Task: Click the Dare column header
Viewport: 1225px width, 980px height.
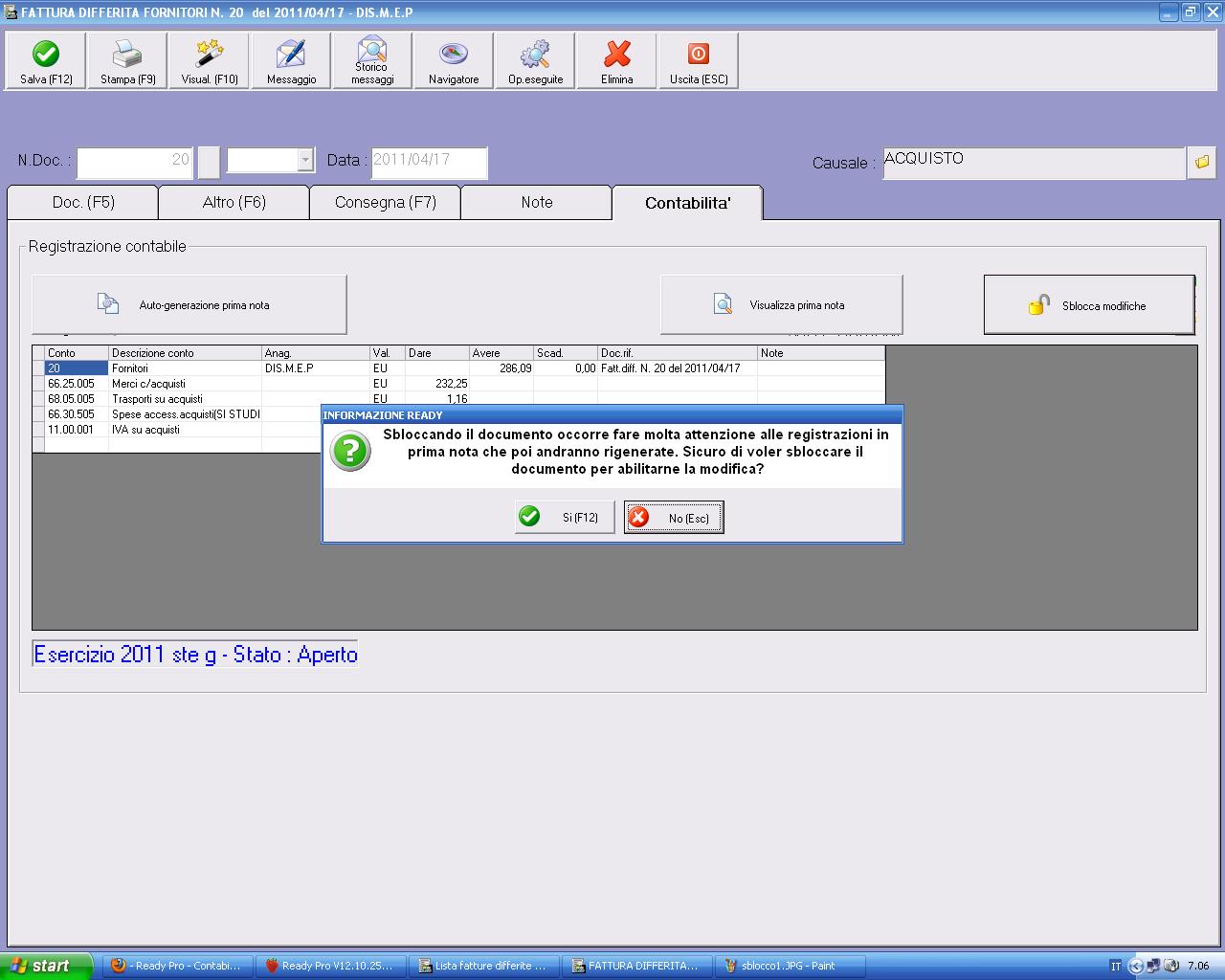Action: point(437,353)
